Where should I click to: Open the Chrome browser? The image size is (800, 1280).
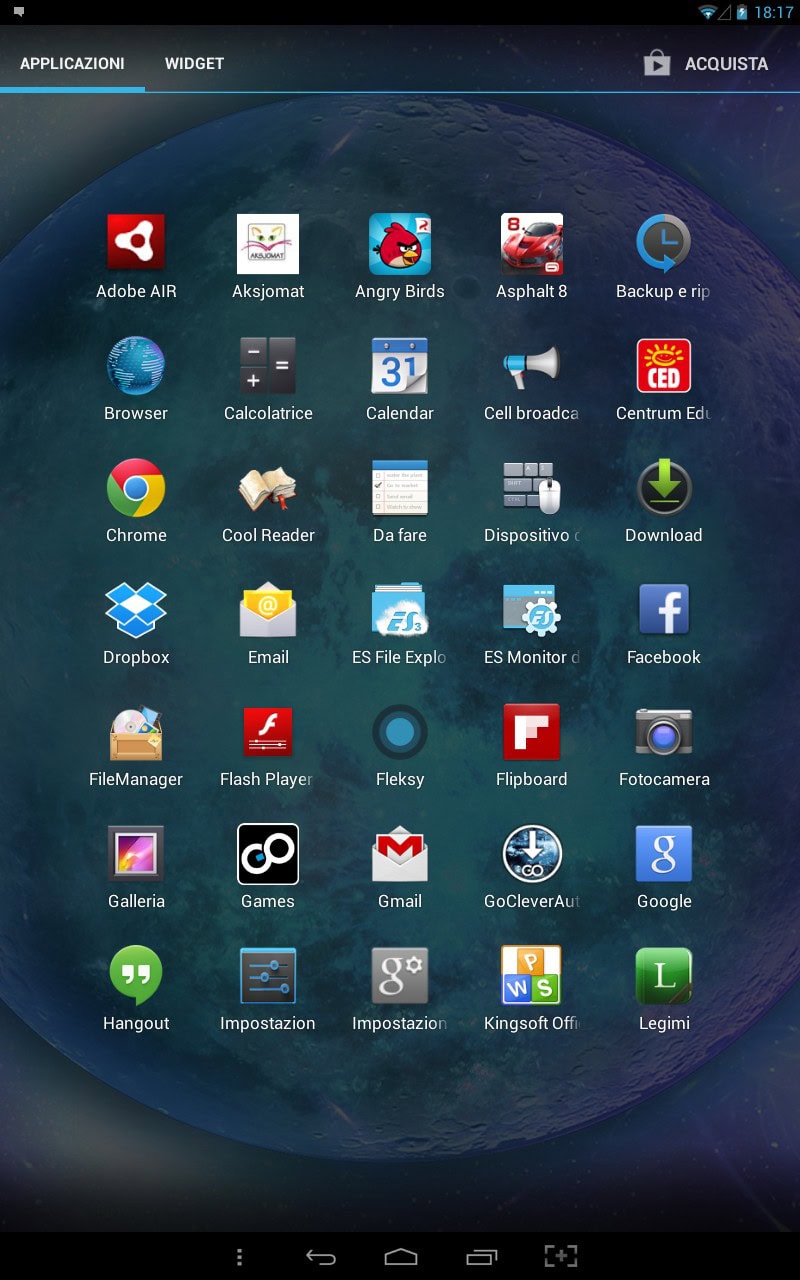click(136, 487)
